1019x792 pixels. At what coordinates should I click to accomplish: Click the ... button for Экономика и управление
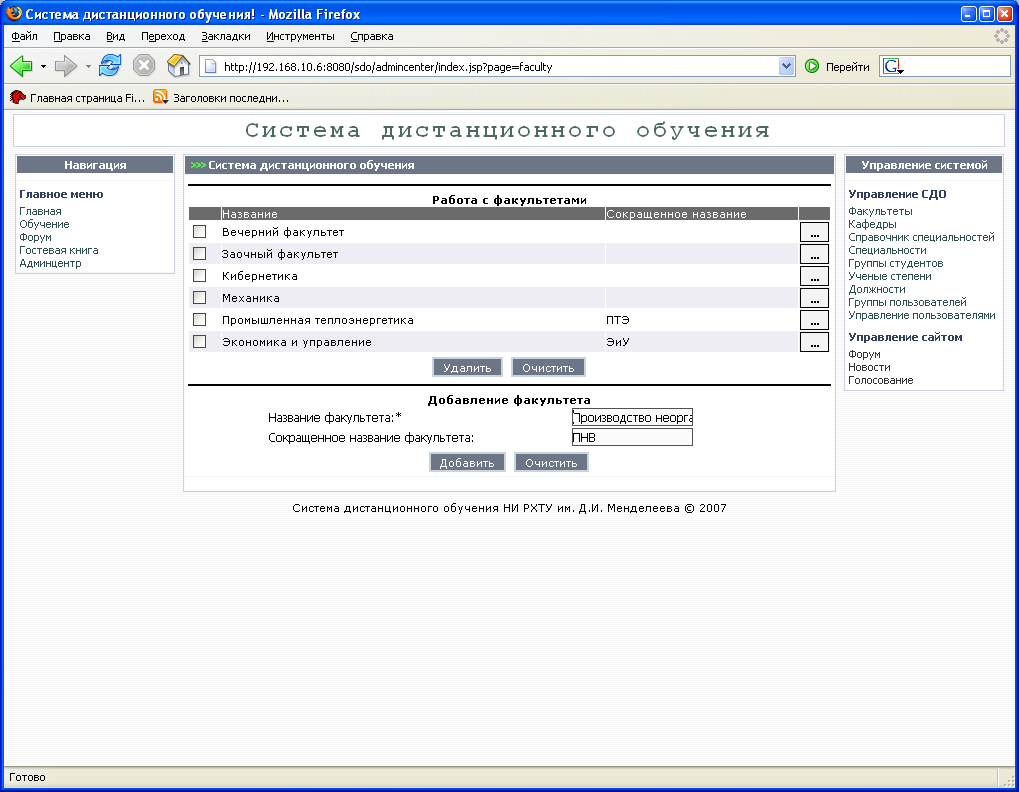point(814,342)
